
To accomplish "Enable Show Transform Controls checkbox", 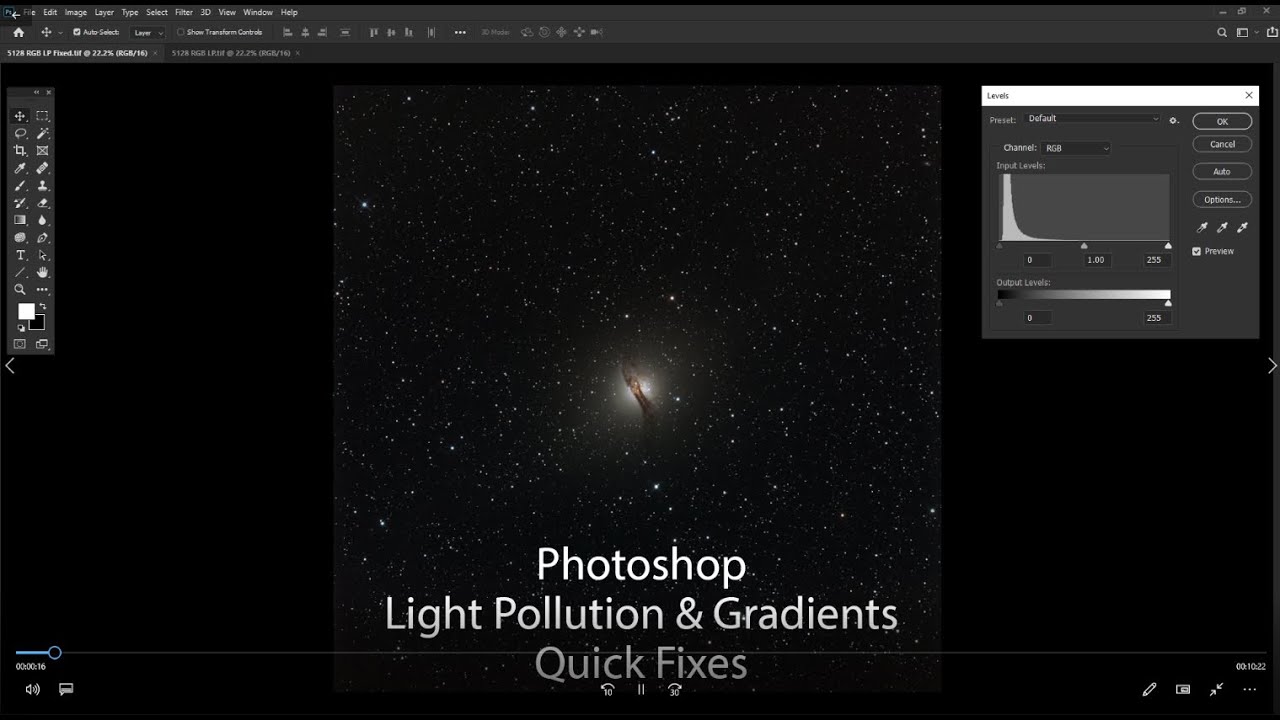I will [x=181, y=32].
